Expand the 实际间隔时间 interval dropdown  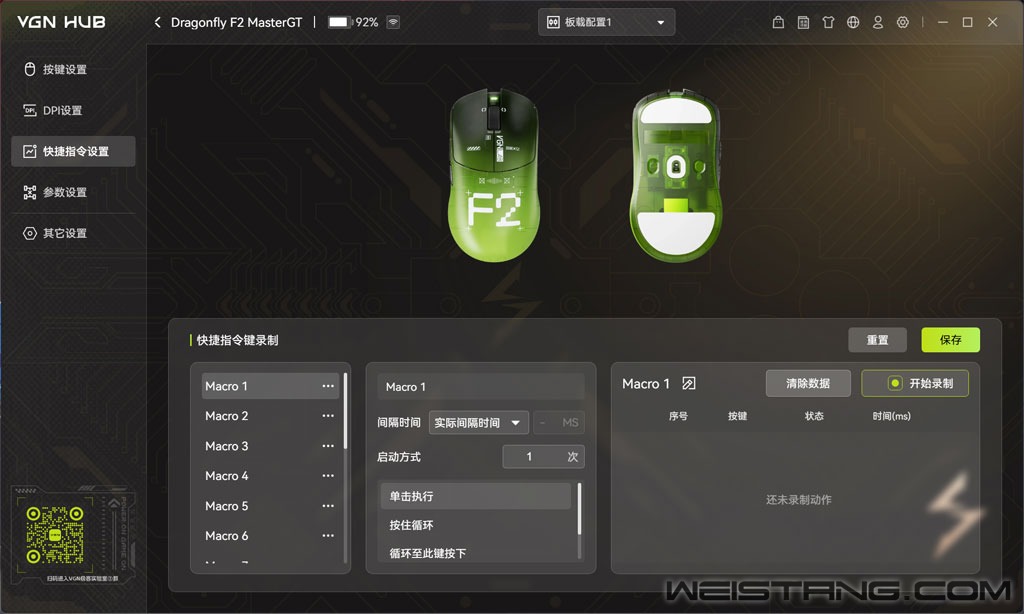(x=478, y=423)
